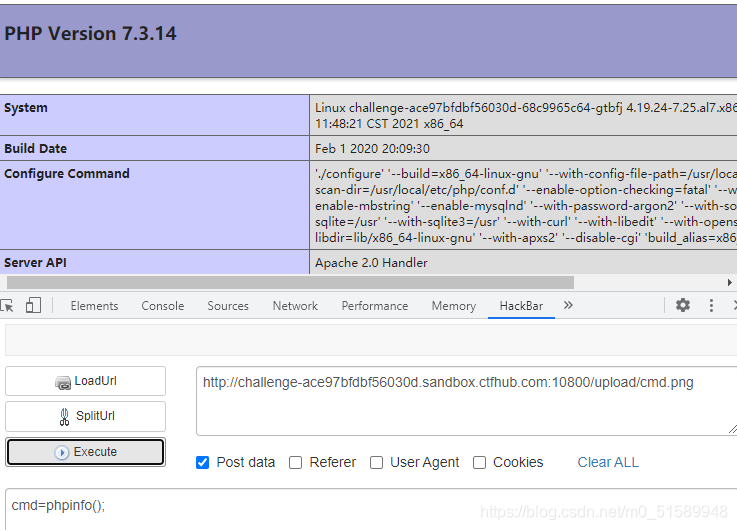Click the LoadUrl button
Image resolution: width=737 pixels, height=530 pixels.
[86, 381]
